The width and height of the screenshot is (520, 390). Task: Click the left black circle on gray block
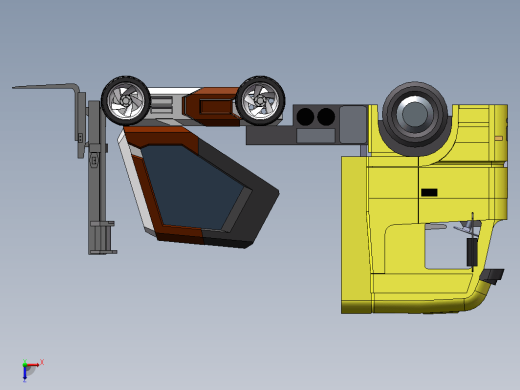[305, 117]
